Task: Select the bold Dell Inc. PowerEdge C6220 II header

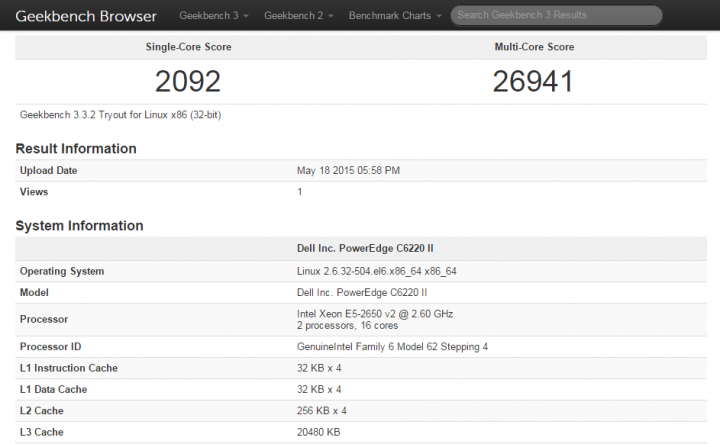Action: pyautogui.click(x=365, y=248)
